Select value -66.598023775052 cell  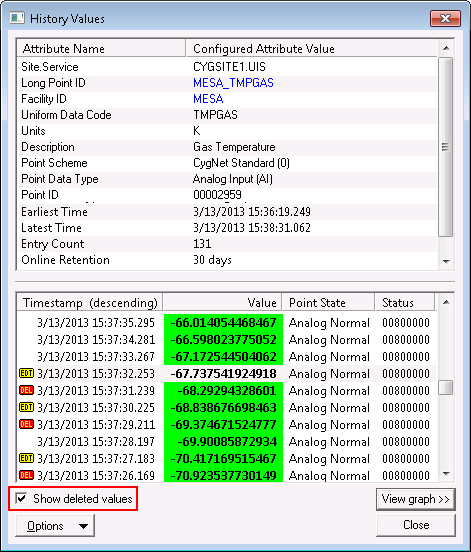223,339
